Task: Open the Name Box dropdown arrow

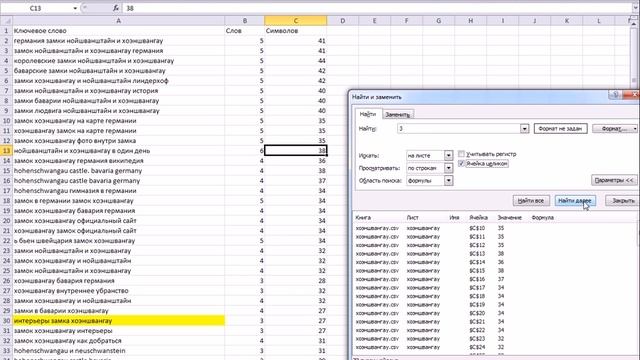Action: (x=75, y=8)
